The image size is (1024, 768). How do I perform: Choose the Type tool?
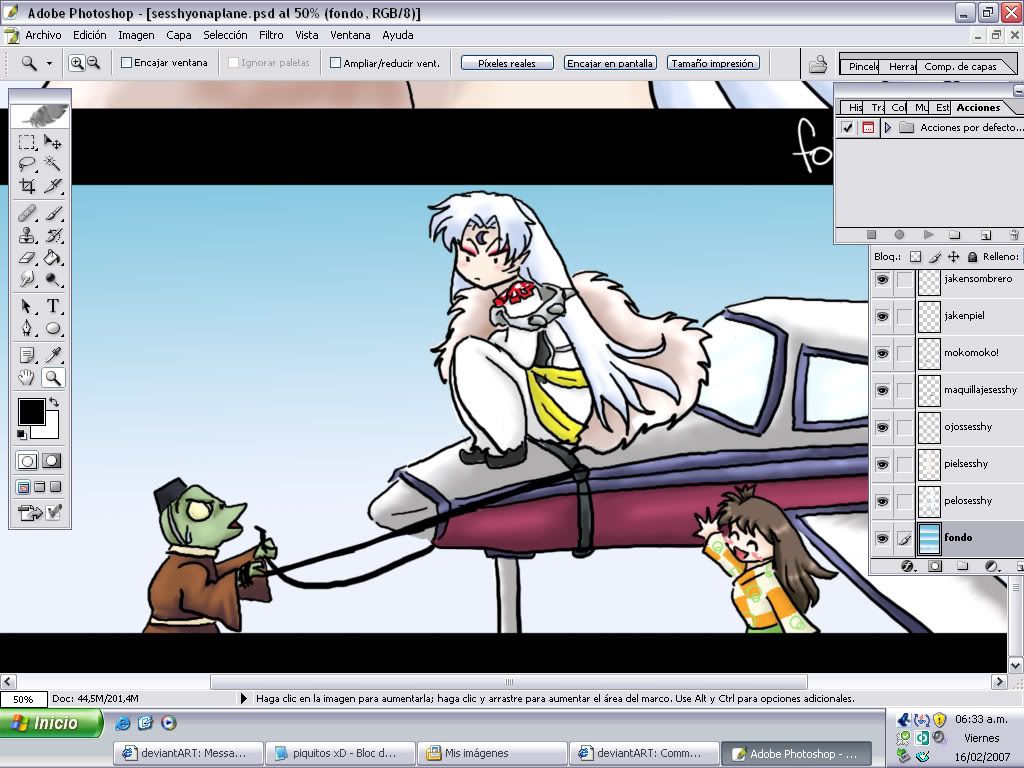pyautogui.click(x=53, y=306)
